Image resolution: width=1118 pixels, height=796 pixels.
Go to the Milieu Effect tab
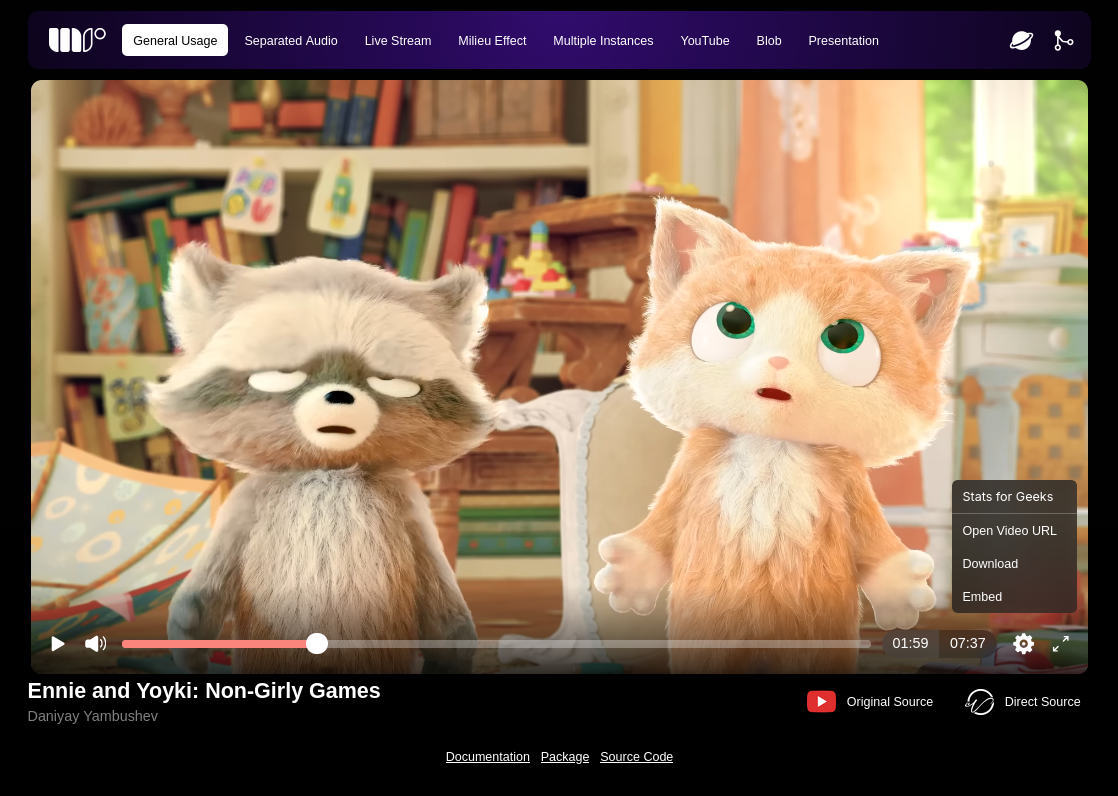coord(492,41)
